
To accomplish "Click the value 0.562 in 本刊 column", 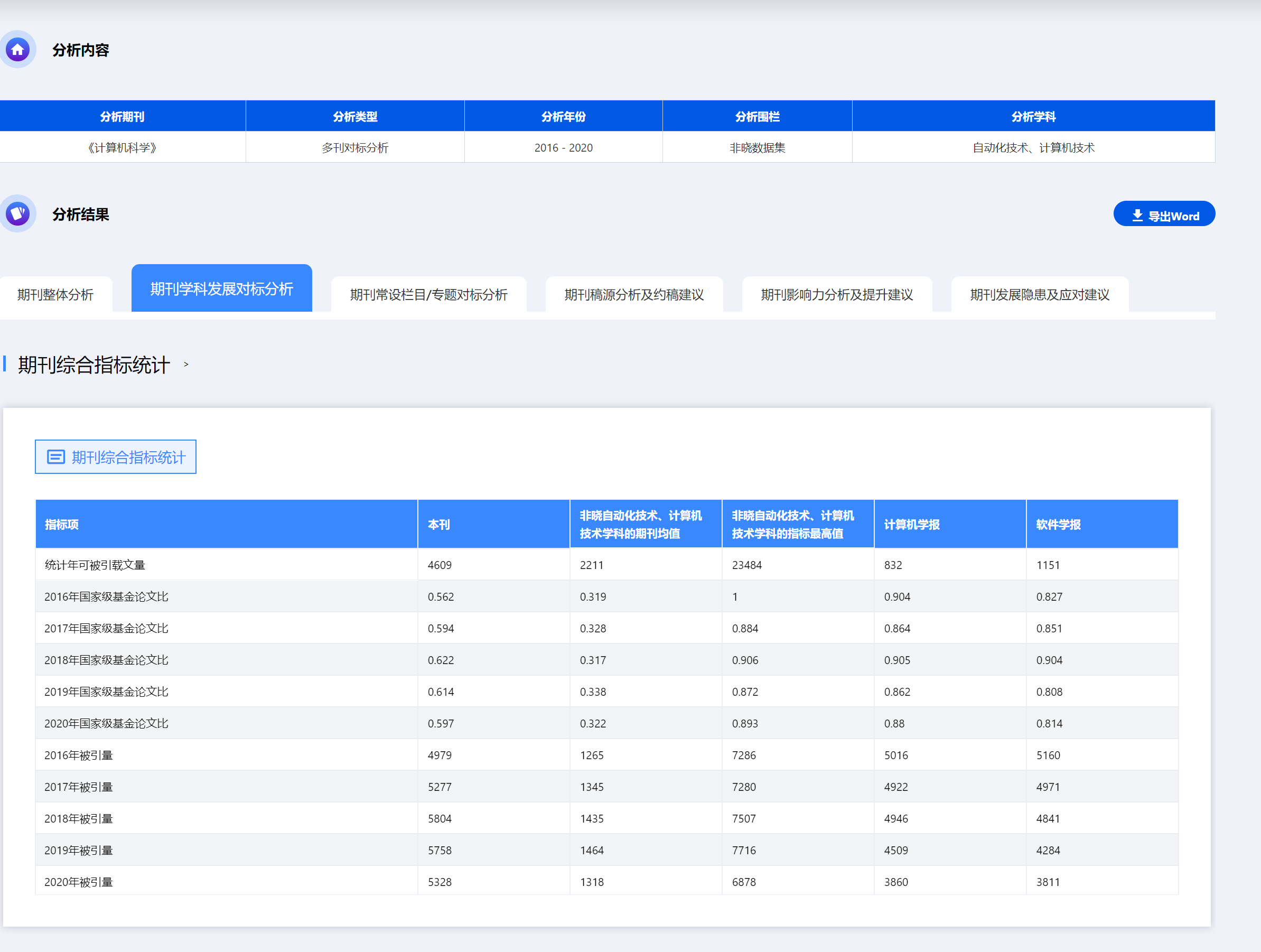I will point(441,596).
